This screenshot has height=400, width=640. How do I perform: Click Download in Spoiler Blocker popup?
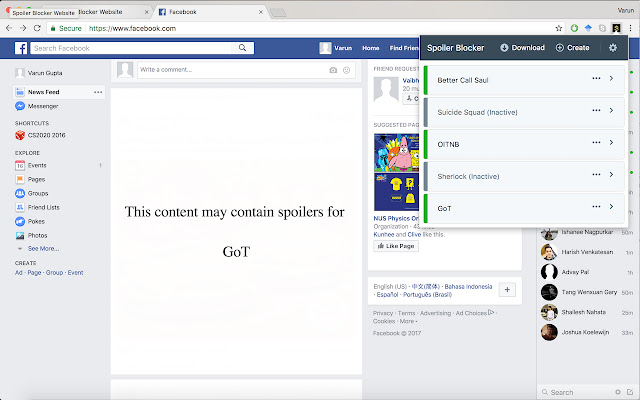[x=522, y=48]
